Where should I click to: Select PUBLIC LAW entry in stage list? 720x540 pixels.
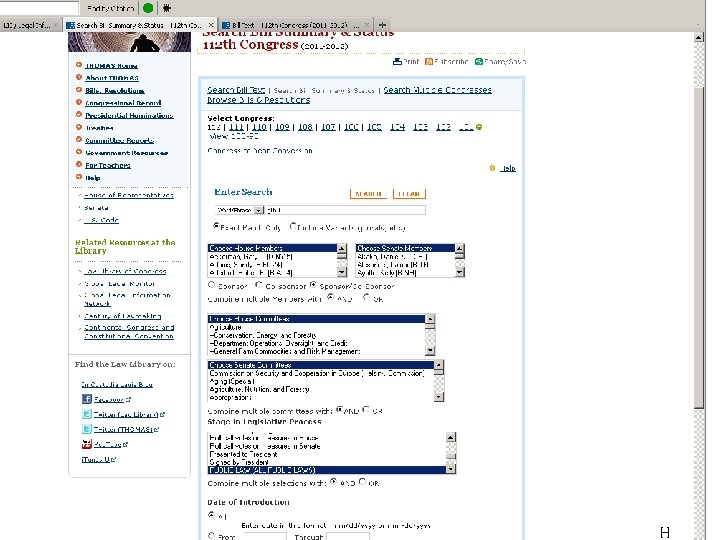[x=327, y=470]
